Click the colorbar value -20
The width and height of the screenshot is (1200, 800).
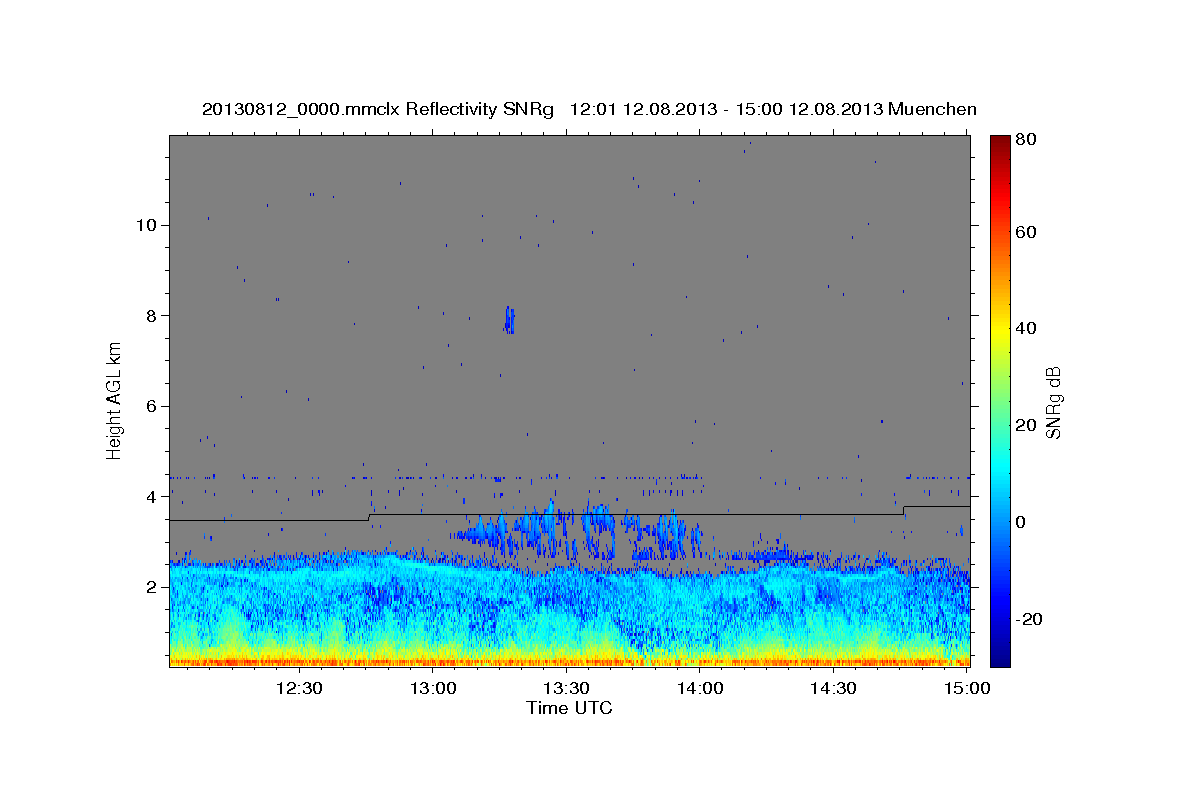[x=1031, y=619]
